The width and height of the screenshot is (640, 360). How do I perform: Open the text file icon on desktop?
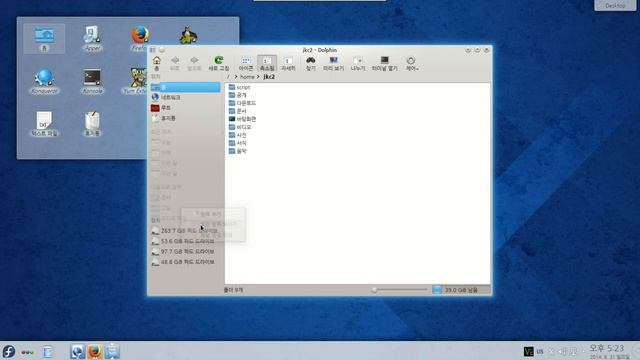[44, 124]
